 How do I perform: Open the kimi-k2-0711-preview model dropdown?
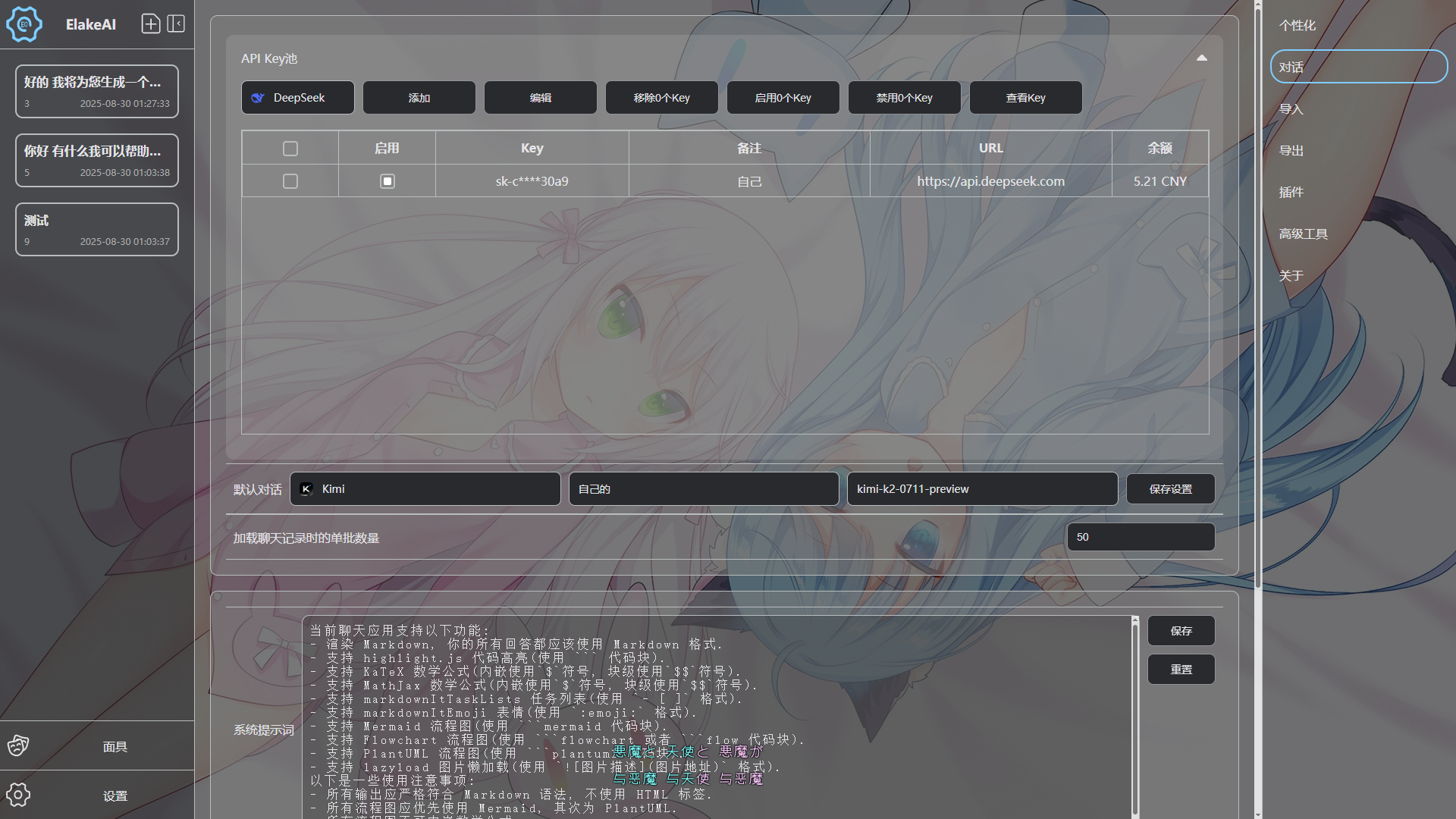pos(983,489)
